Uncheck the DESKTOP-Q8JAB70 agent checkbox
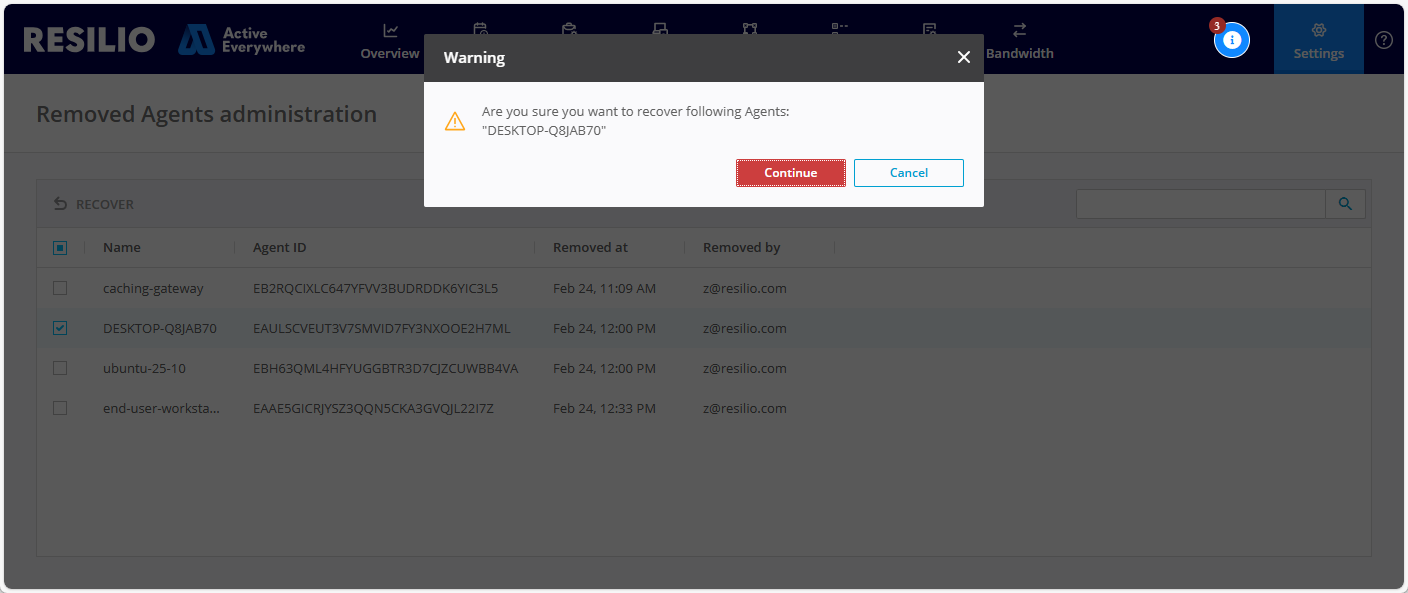Viewport: 1408px width, 593px height. point(60,328)
